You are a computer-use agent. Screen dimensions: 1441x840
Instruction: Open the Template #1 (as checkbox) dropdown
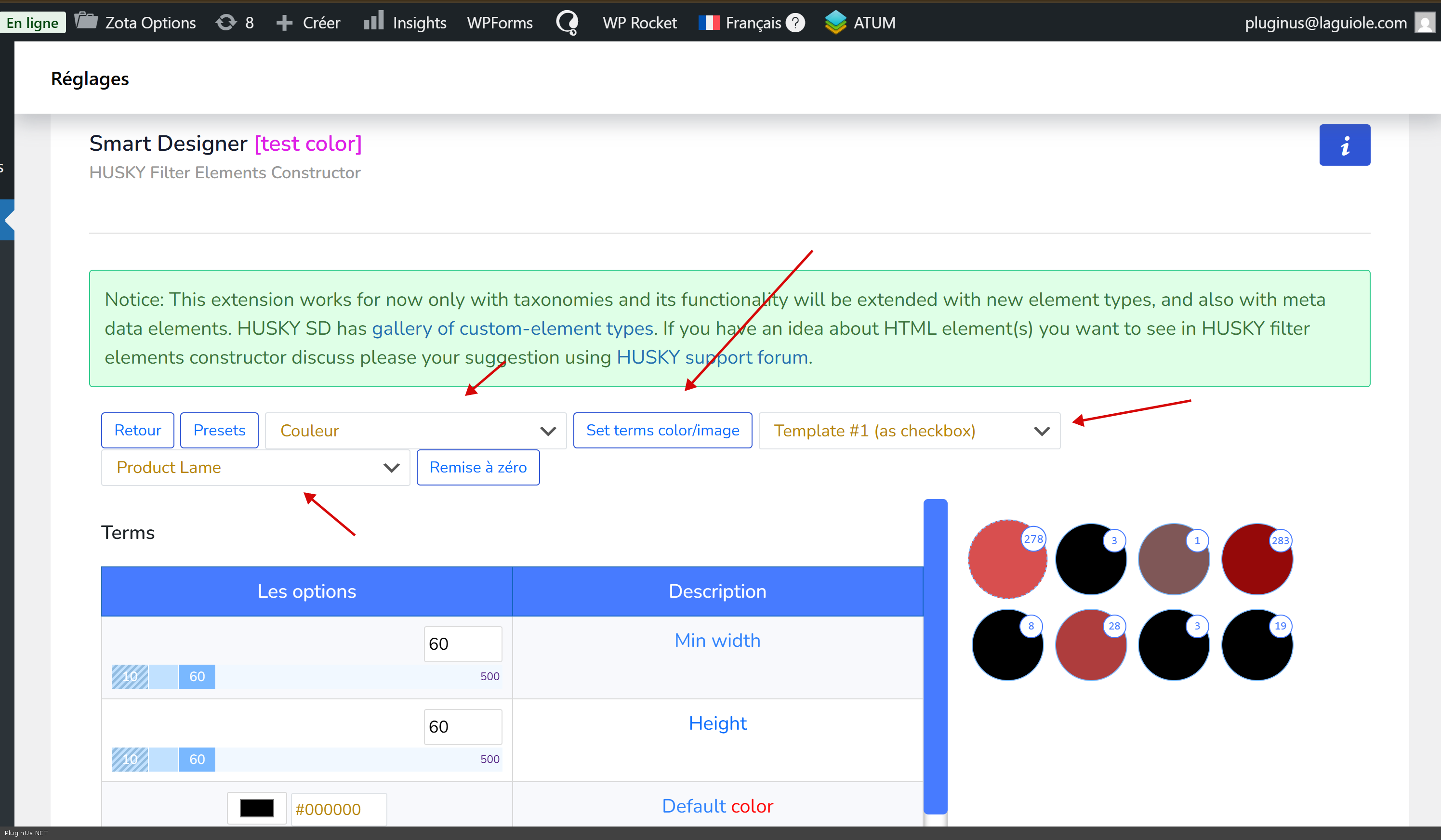[x=909, y=431]
